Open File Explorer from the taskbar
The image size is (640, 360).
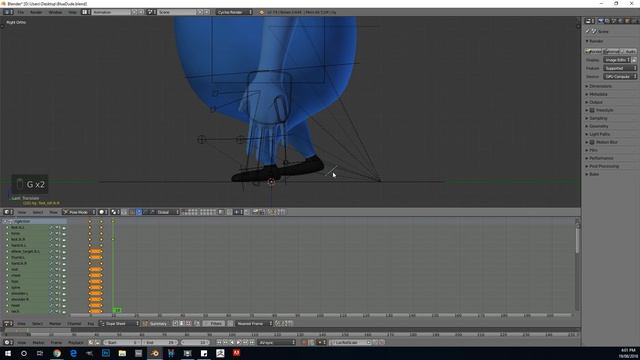tap(122, 353)
